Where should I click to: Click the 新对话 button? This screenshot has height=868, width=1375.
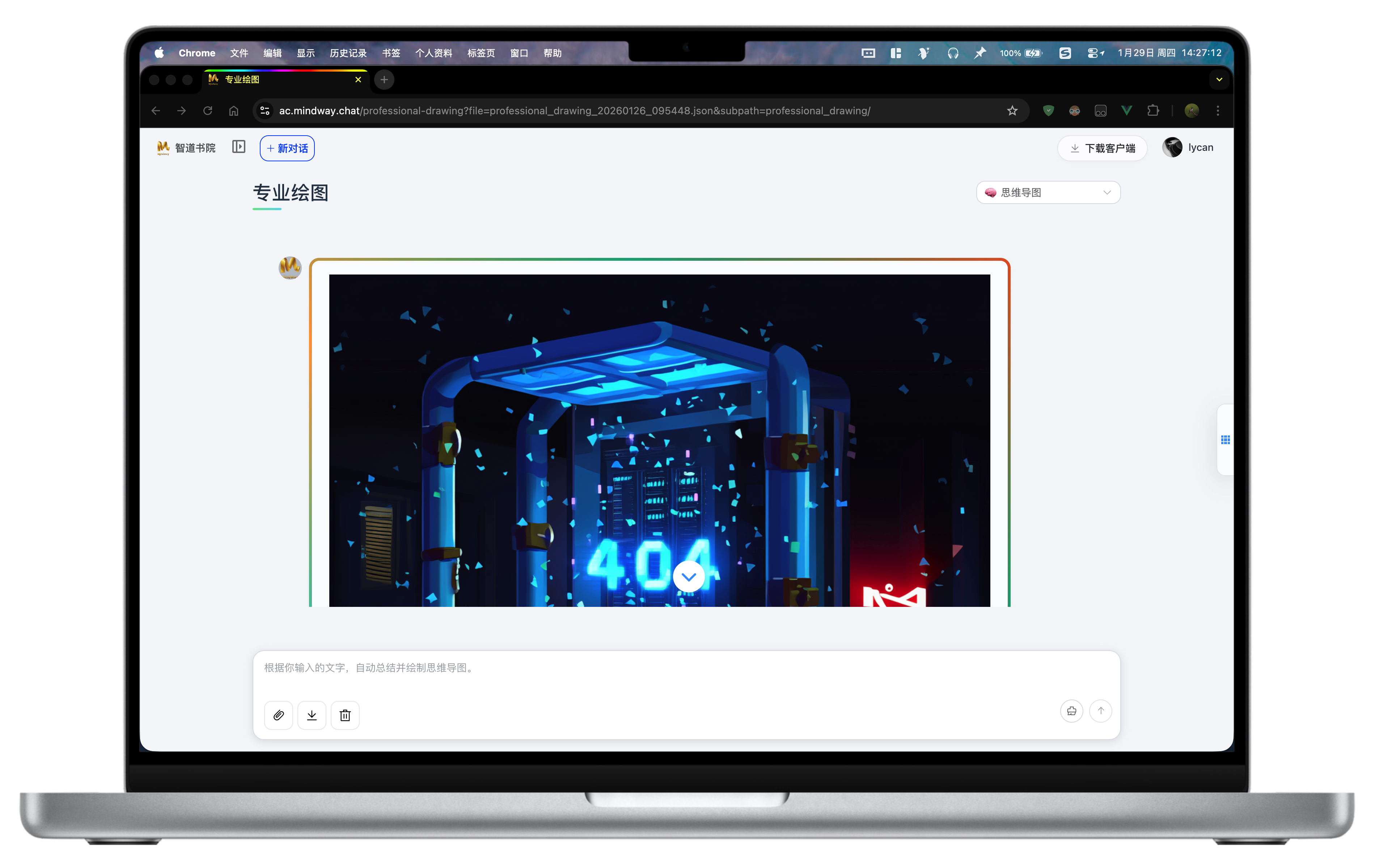pyautogui.click(x=287, y=148)
